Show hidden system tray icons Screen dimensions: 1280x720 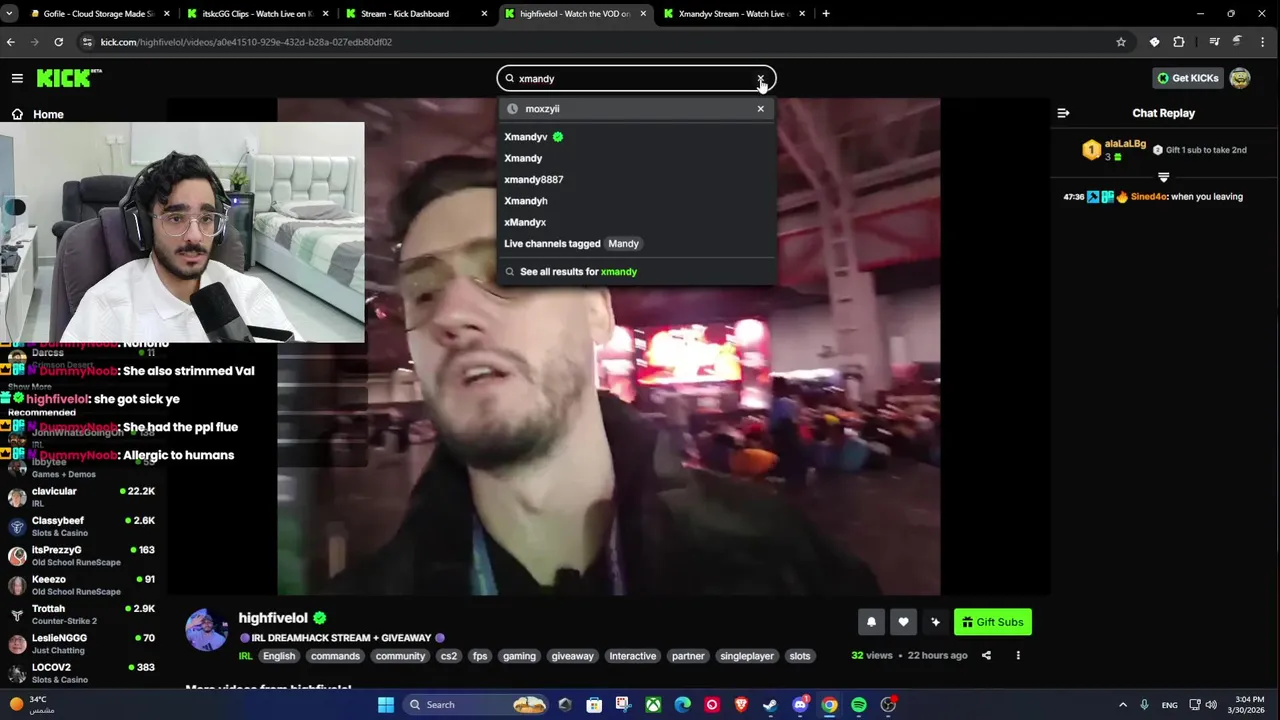tap(1123, 705)
